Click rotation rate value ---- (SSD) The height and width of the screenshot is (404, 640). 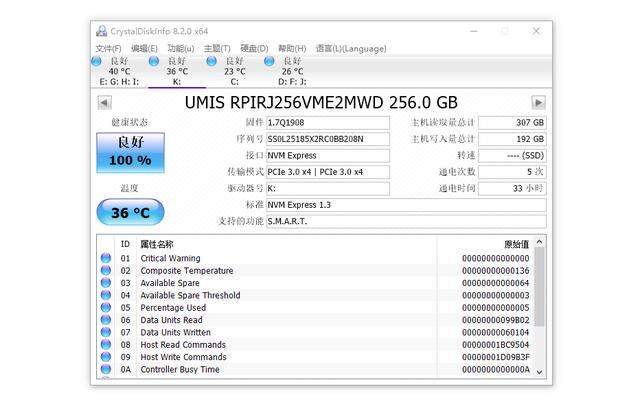pyautogui.click(x=512, y=155)
